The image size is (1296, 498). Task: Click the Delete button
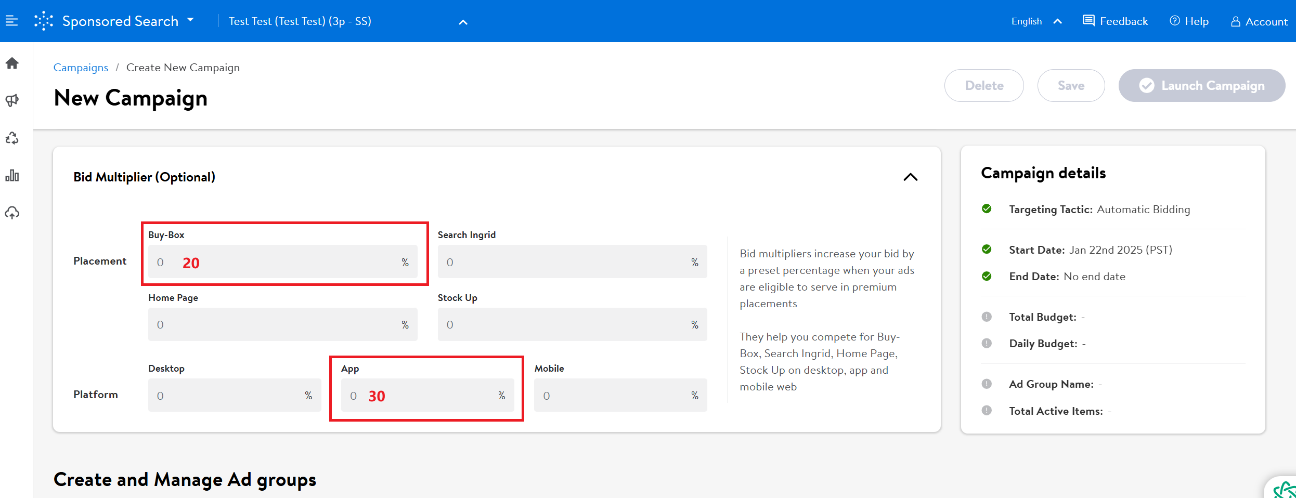[x=984, y=86]
